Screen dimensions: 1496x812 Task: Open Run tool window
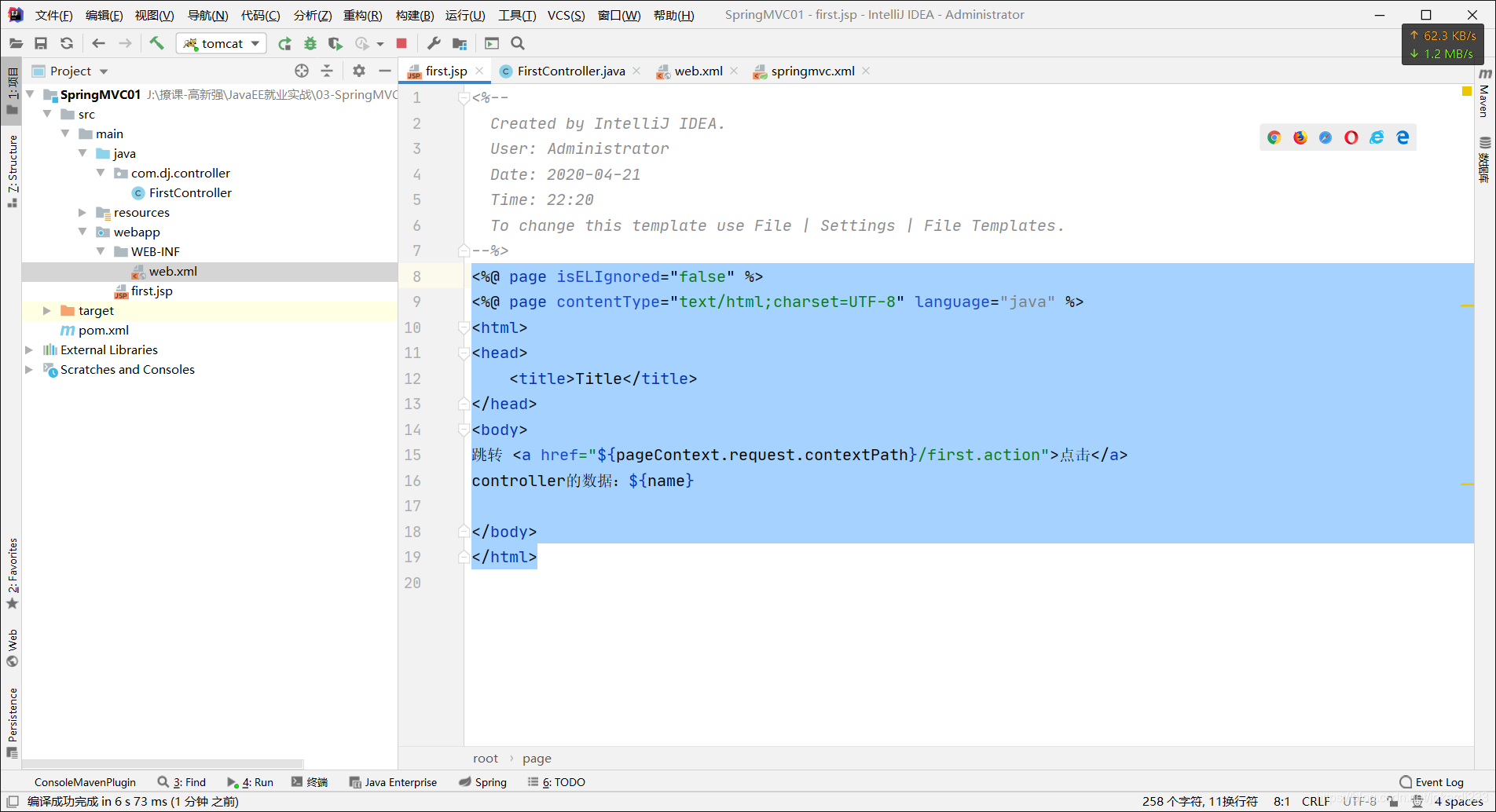tap(250, 782)
